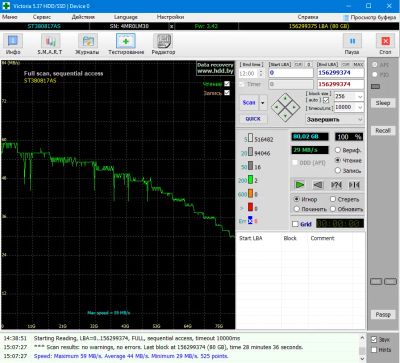The width and height of the screenshot is (400, 363).
Task: Click the red slow block color box
Action: coord(250,207)
